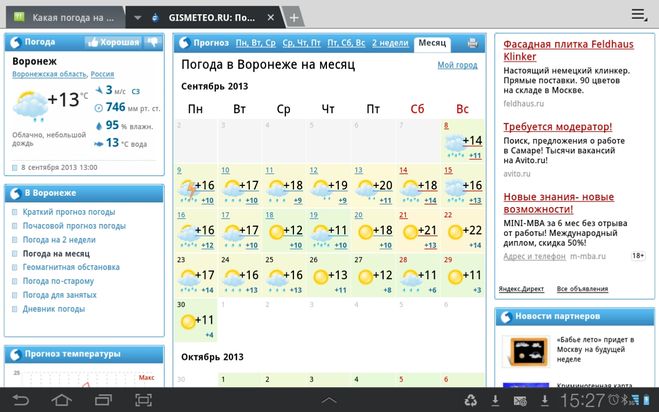This screenshot has width=659, height=412.
Task: Click the print forecast icon
Action: [x=472, y=44]
